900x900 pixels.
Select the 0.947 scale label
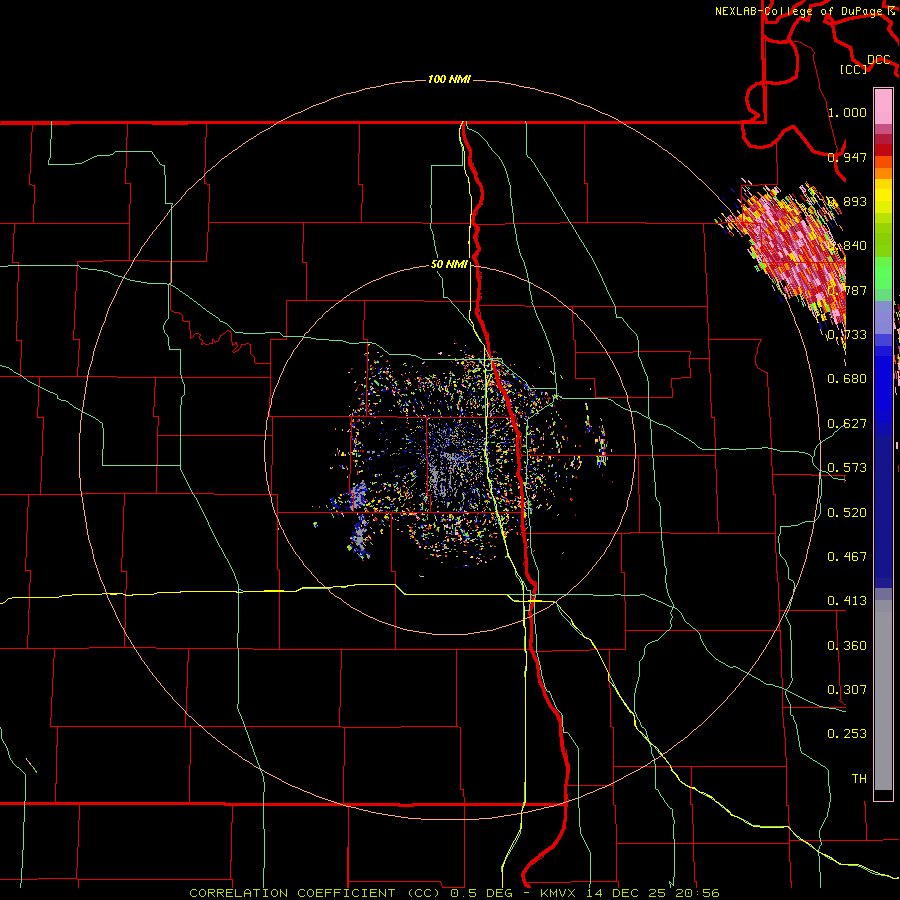click(847, 157)
